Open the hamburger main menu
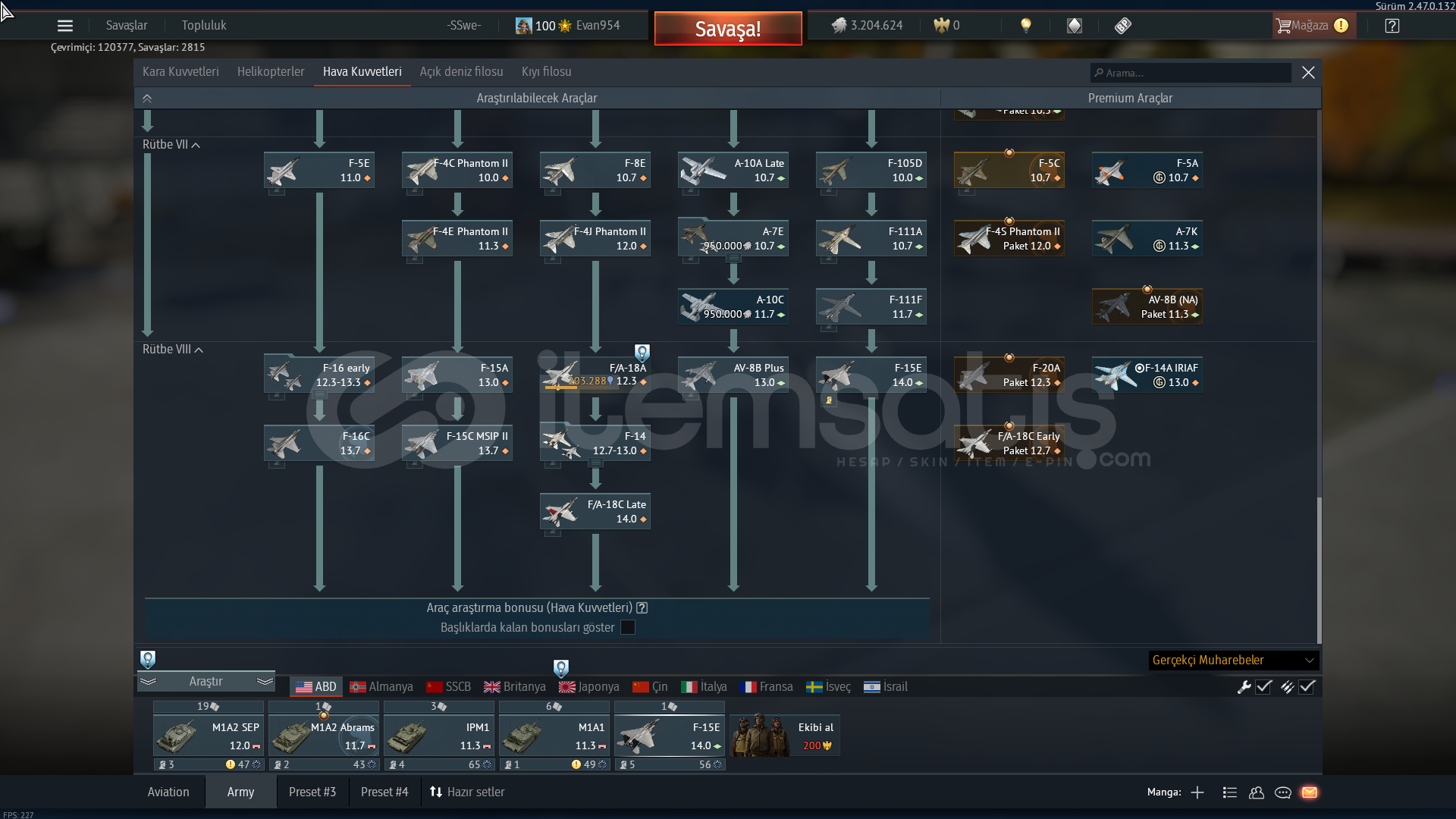1456x819 pixels. [65, 26]
